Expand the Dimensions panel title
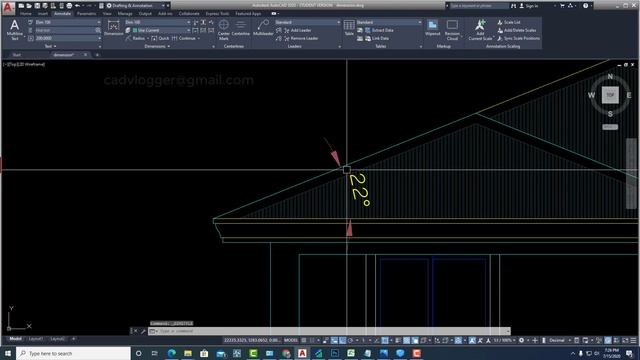640x360 pixels. [157, 46]
